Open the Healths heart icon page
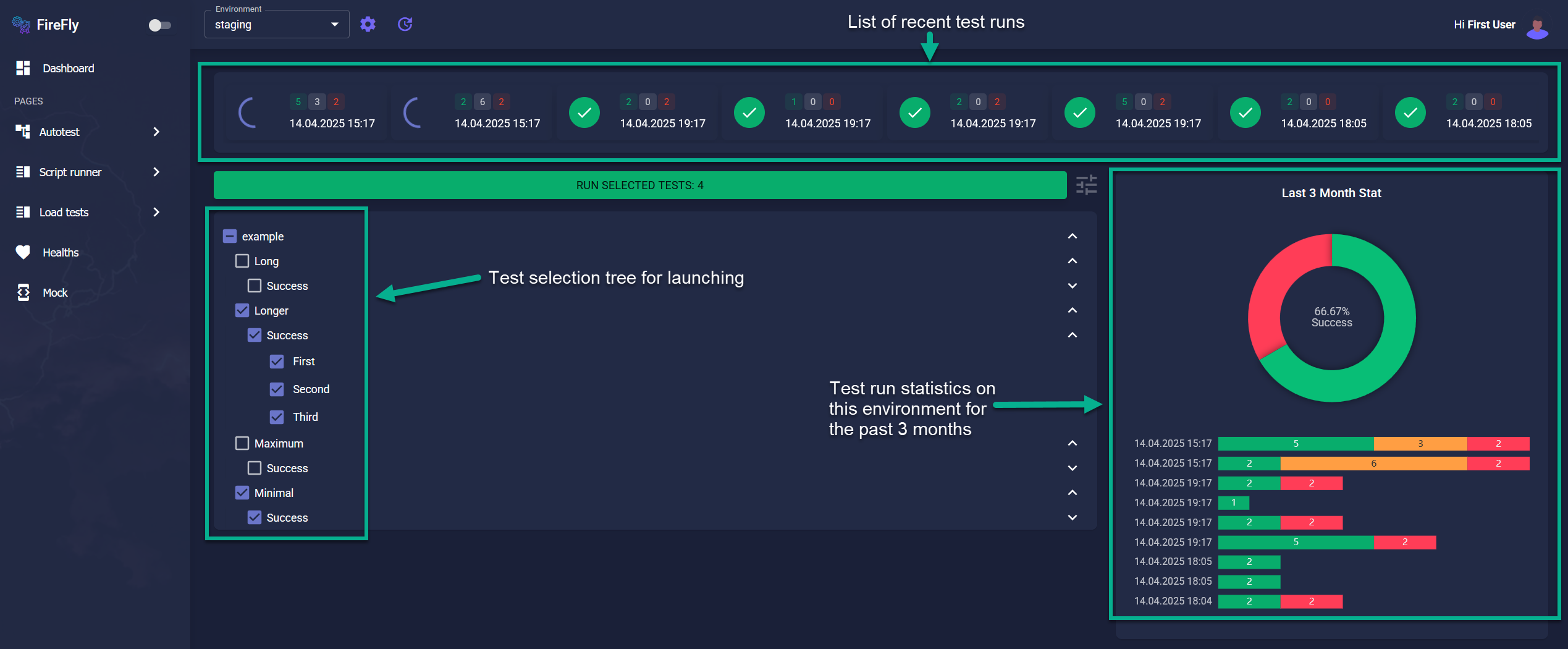The height and width of the screenshot is (649, 1568). pos(23,252)
